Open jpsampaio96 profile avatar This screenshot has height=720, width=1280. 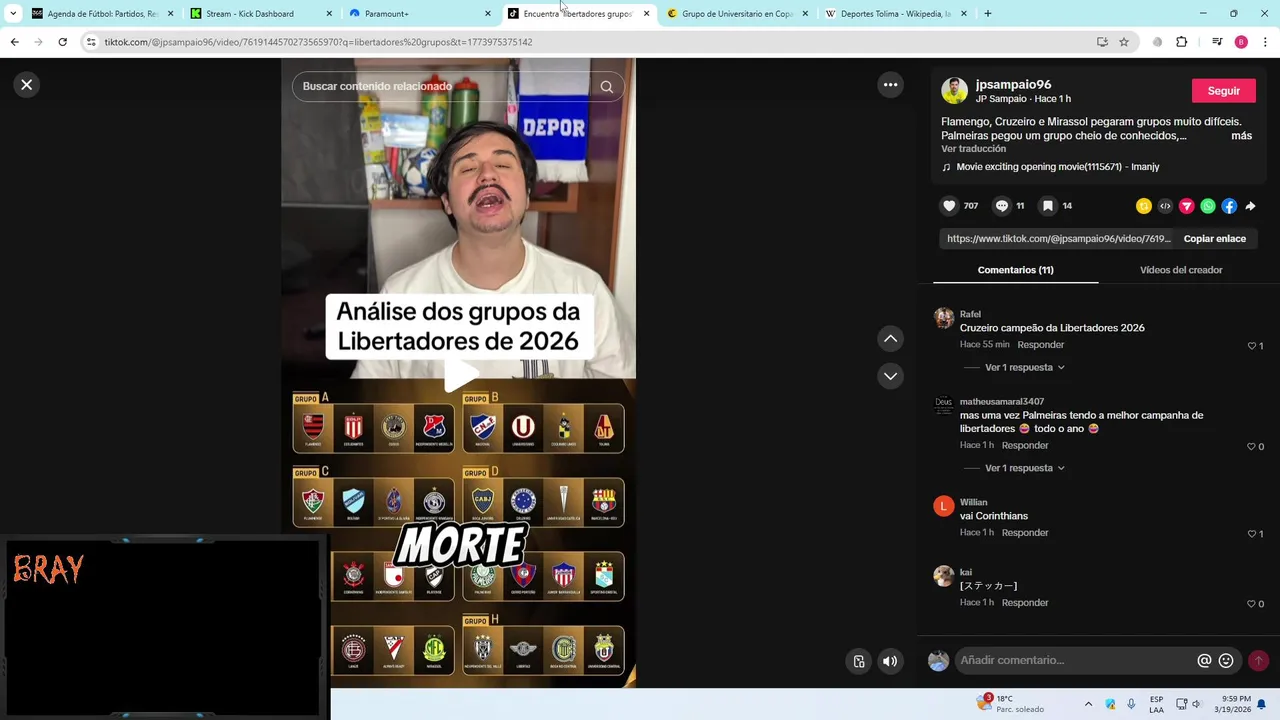[954, 91]
